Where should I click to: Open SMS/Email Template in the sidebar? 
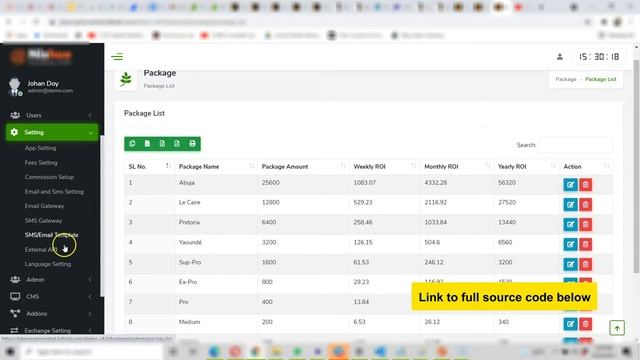[51, 235]
